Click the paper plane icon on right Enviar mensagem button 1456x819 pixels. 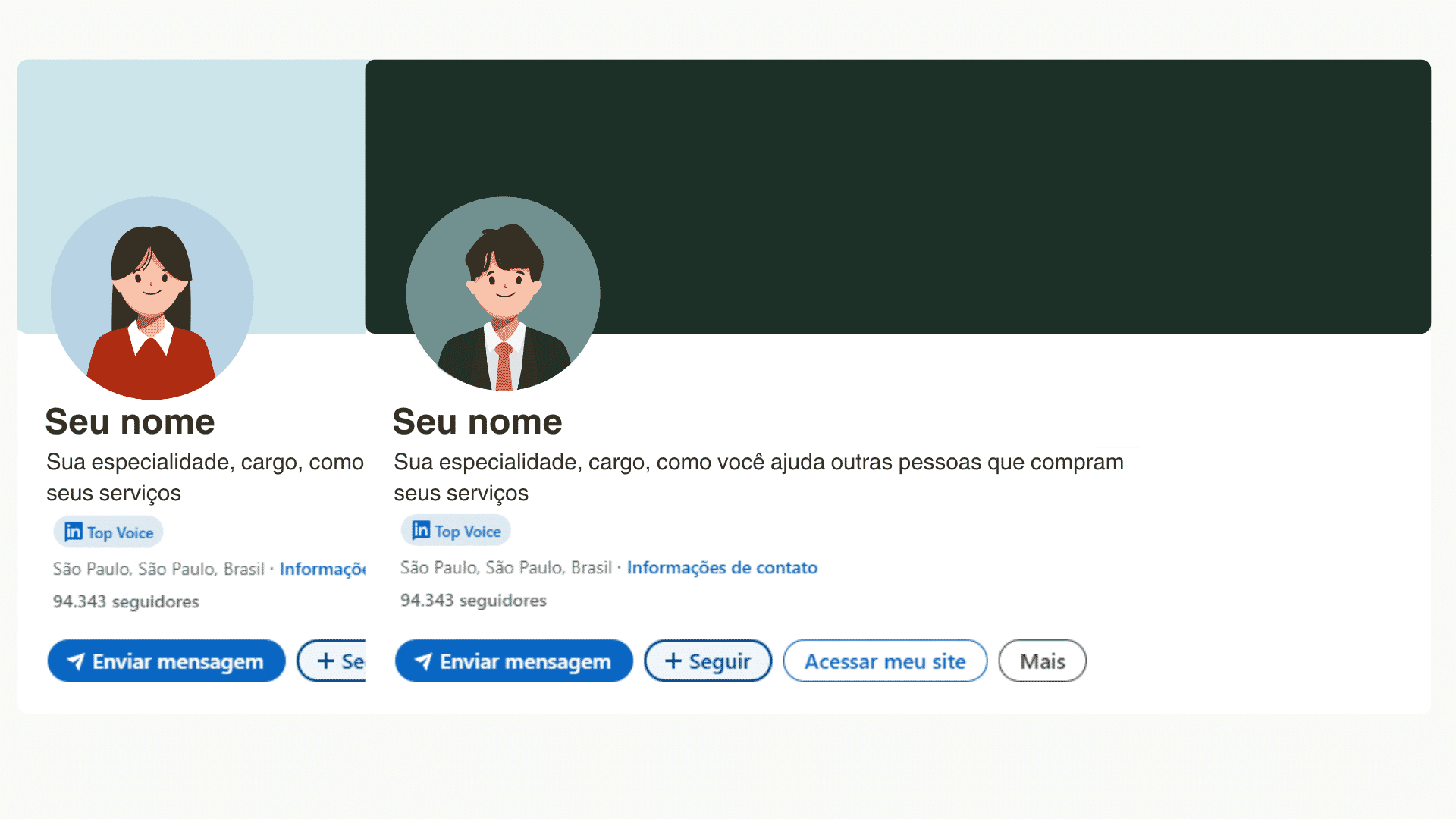[x=425, y=661]
